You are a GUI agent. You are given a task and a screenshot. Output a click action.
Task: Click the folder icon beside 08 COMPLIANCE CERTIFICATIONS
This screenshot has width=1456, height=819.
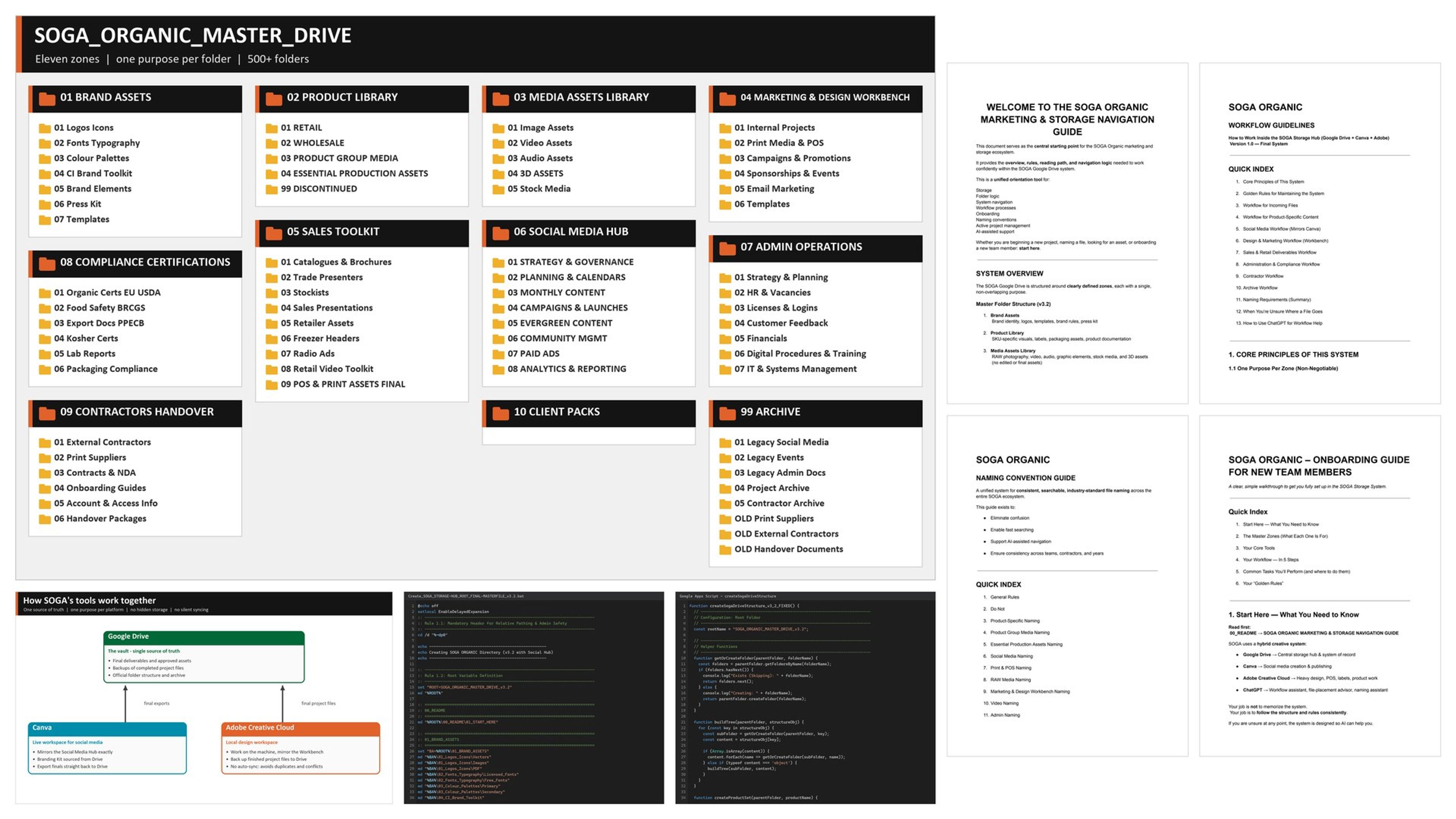click(x=47, y=264)
